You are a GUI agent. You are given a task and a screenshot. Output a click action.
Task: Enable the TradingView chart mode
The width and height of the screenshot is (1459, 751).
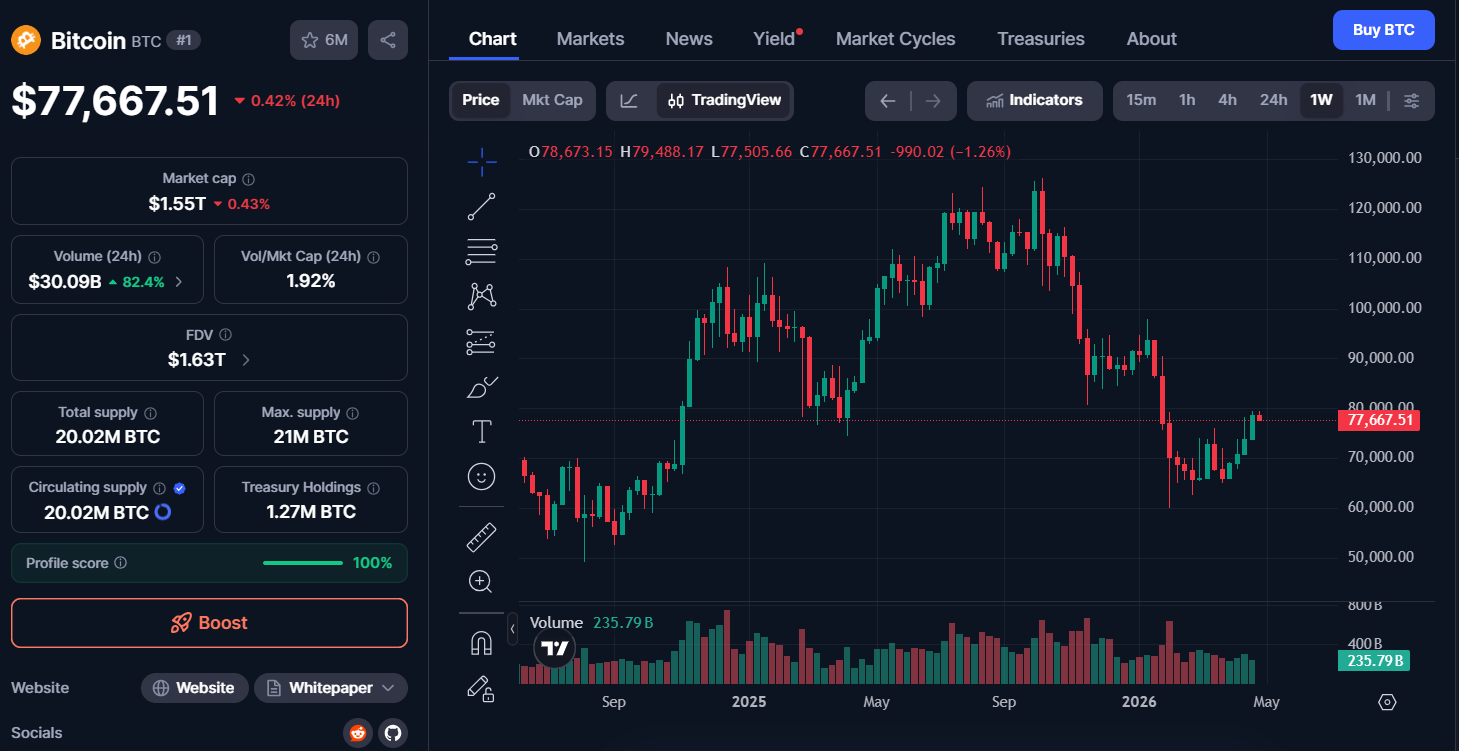[724, 101]
